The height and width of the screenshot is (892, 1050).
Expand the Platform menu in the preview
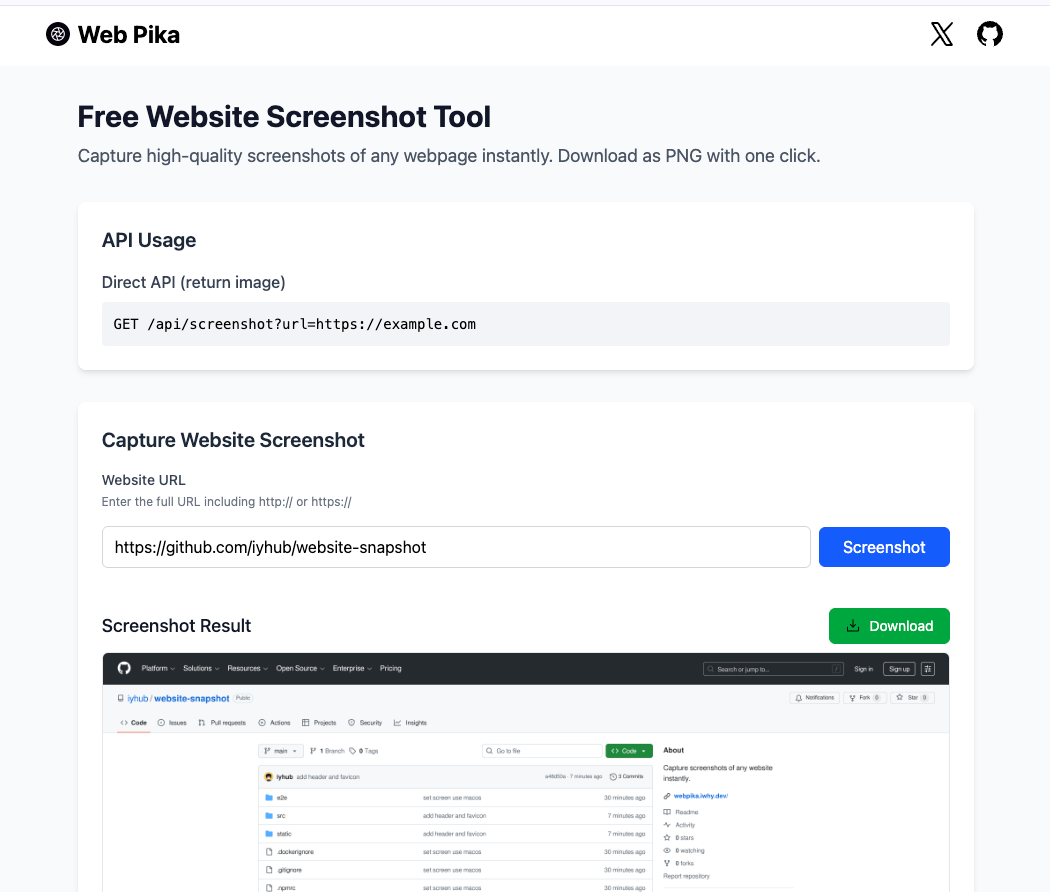pyautogui.click(x=157, y=668)
